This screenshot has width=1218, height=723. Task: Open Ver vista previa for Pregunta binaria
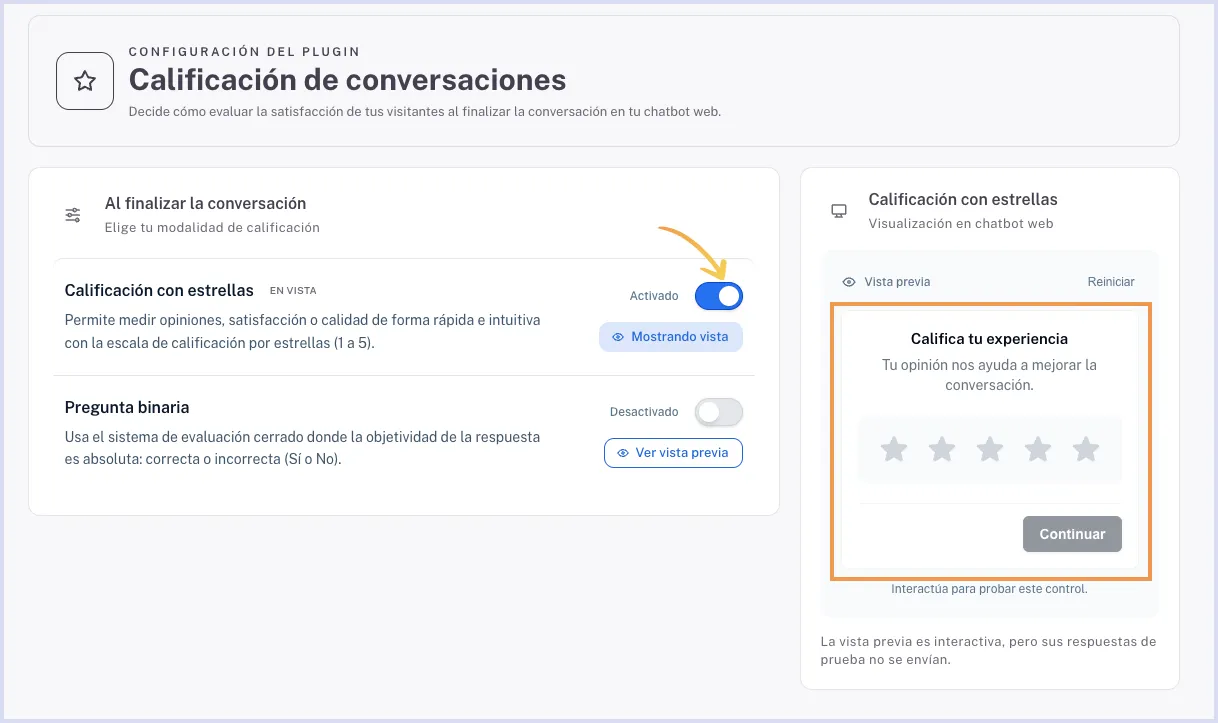673,453
